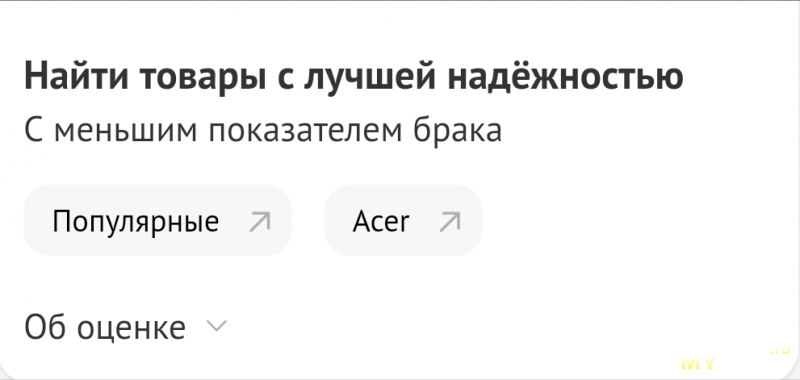This screenshot has height=380, width=800.
Task: Open the Acer brand chip
Action: [404, 220]
